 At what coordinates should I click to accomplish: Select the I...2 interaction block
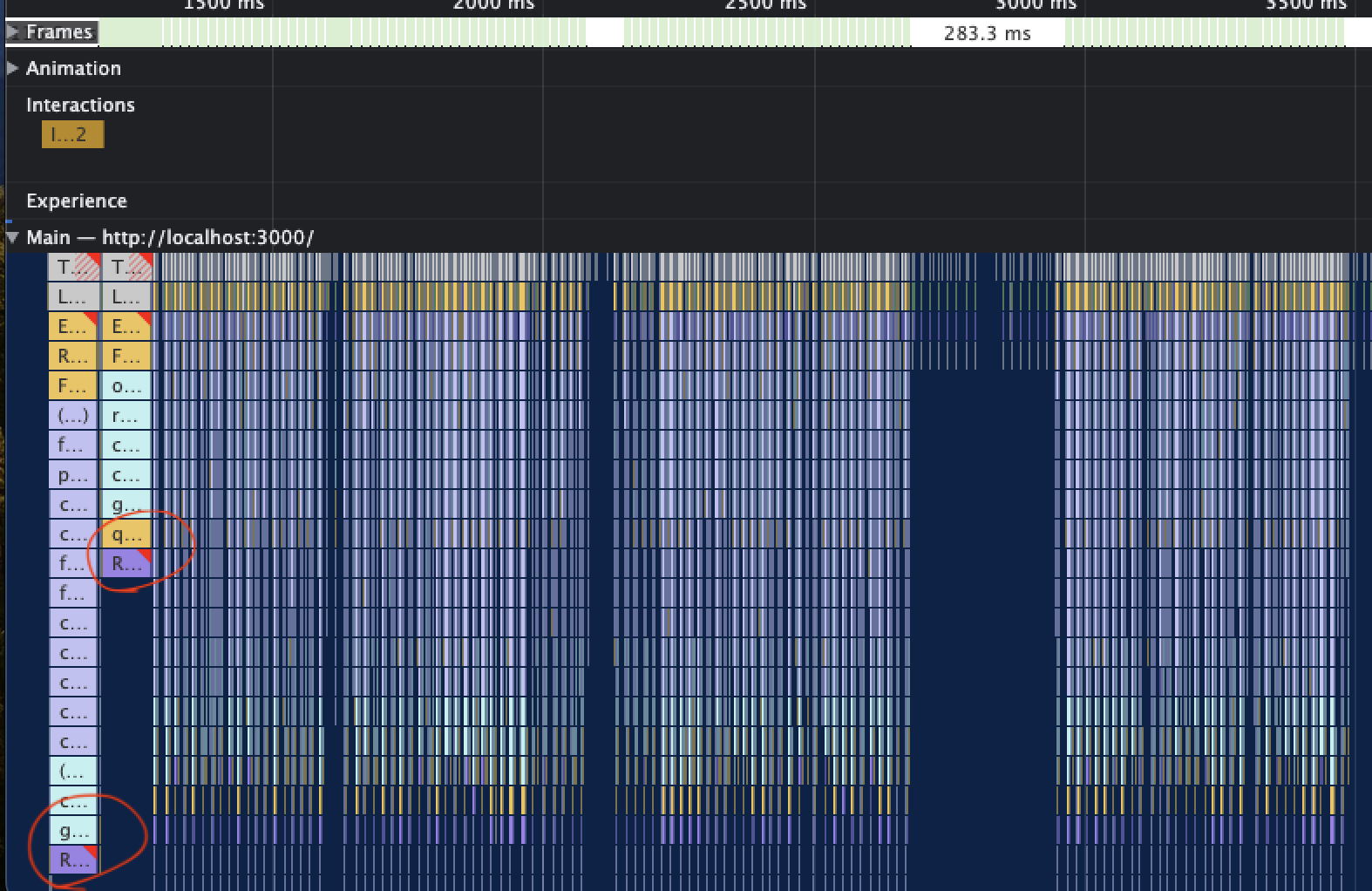(72, 134)
